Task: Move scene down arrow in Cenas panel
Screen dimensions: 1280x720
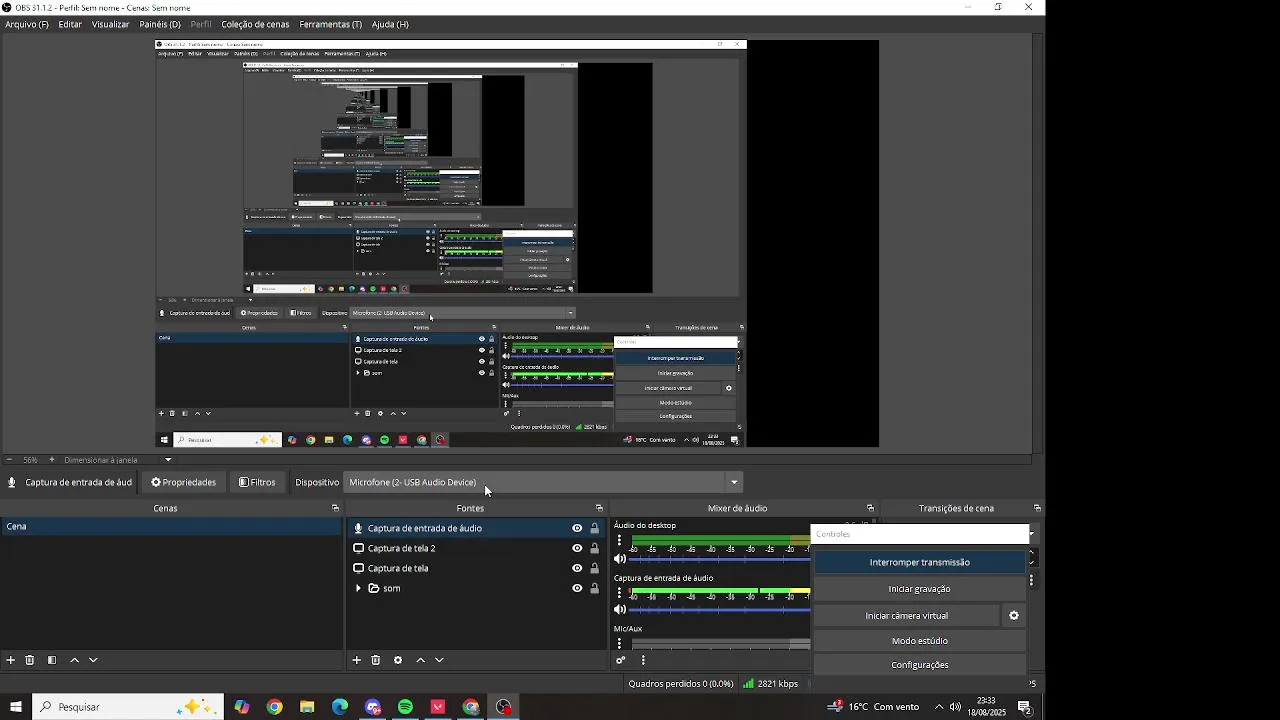Action: (93, 660)
